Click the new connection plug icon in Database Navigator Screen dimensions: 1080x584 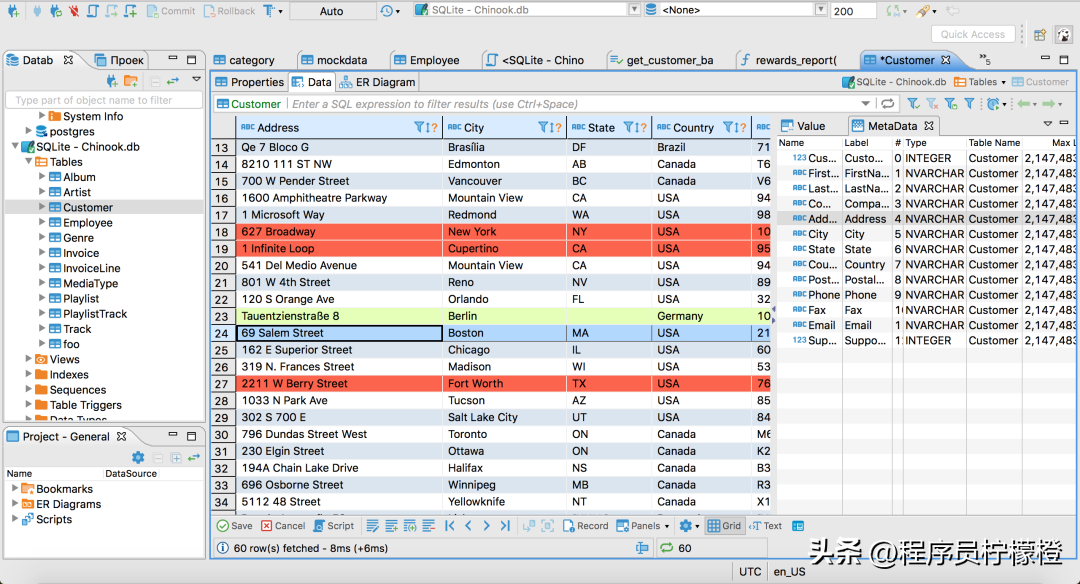[112, 81]
